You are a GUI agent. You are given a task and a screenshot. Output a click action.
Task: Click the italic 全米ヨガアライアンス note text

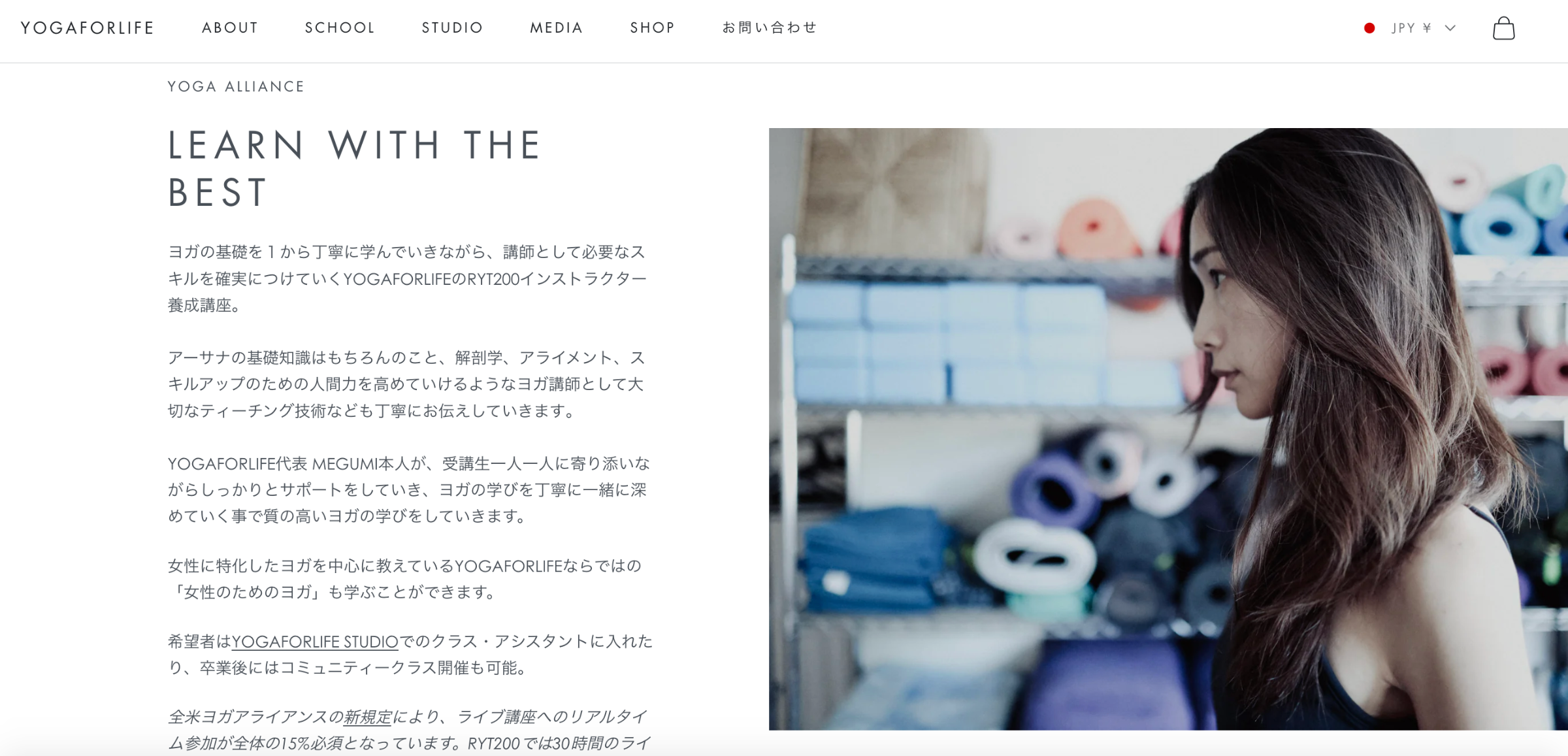tap(409, 731)
